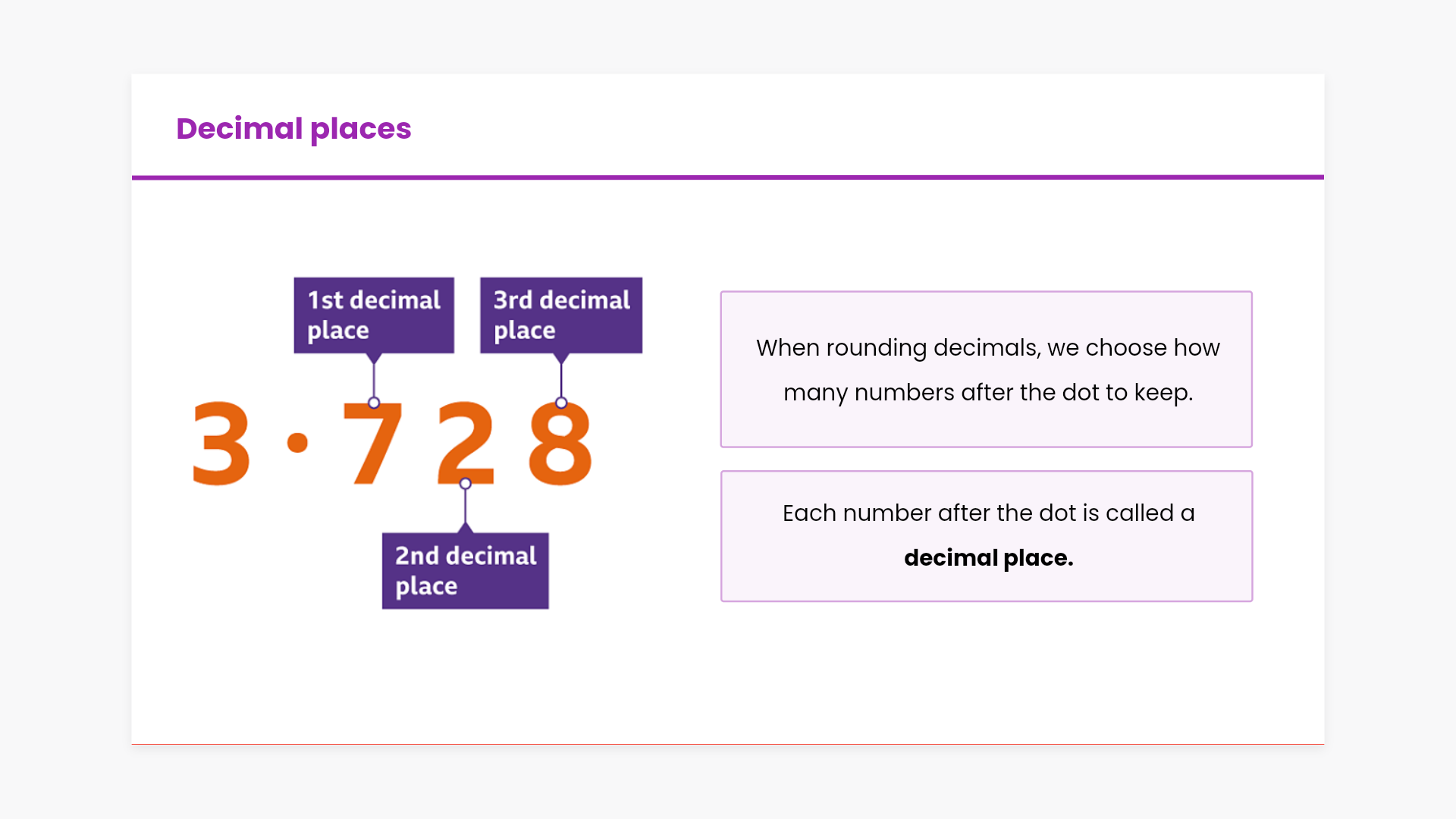The width and height of the screenshot is (1456, 819).
Task: Click the purple divider line under the title
Action: (x=728, y=177)
